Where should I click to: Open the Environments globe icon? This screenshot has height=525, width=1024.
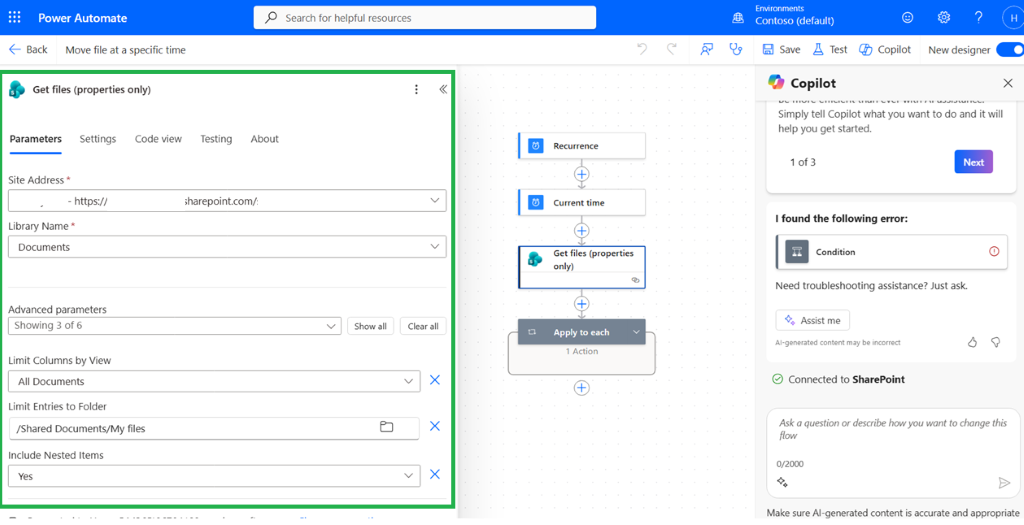point(738,18)
